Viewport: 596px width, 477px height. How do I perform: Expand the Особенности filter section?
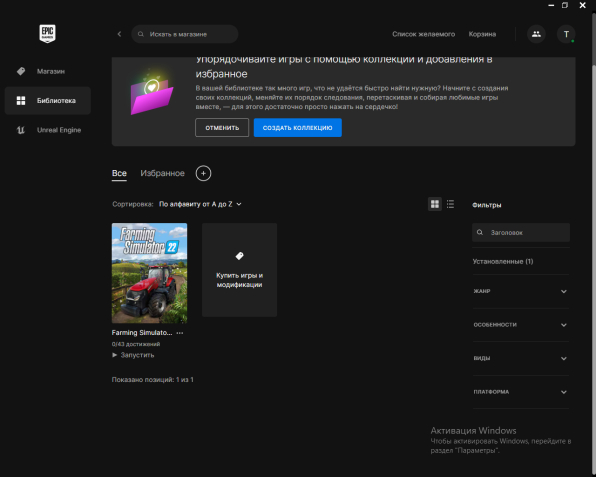(520, 325)
